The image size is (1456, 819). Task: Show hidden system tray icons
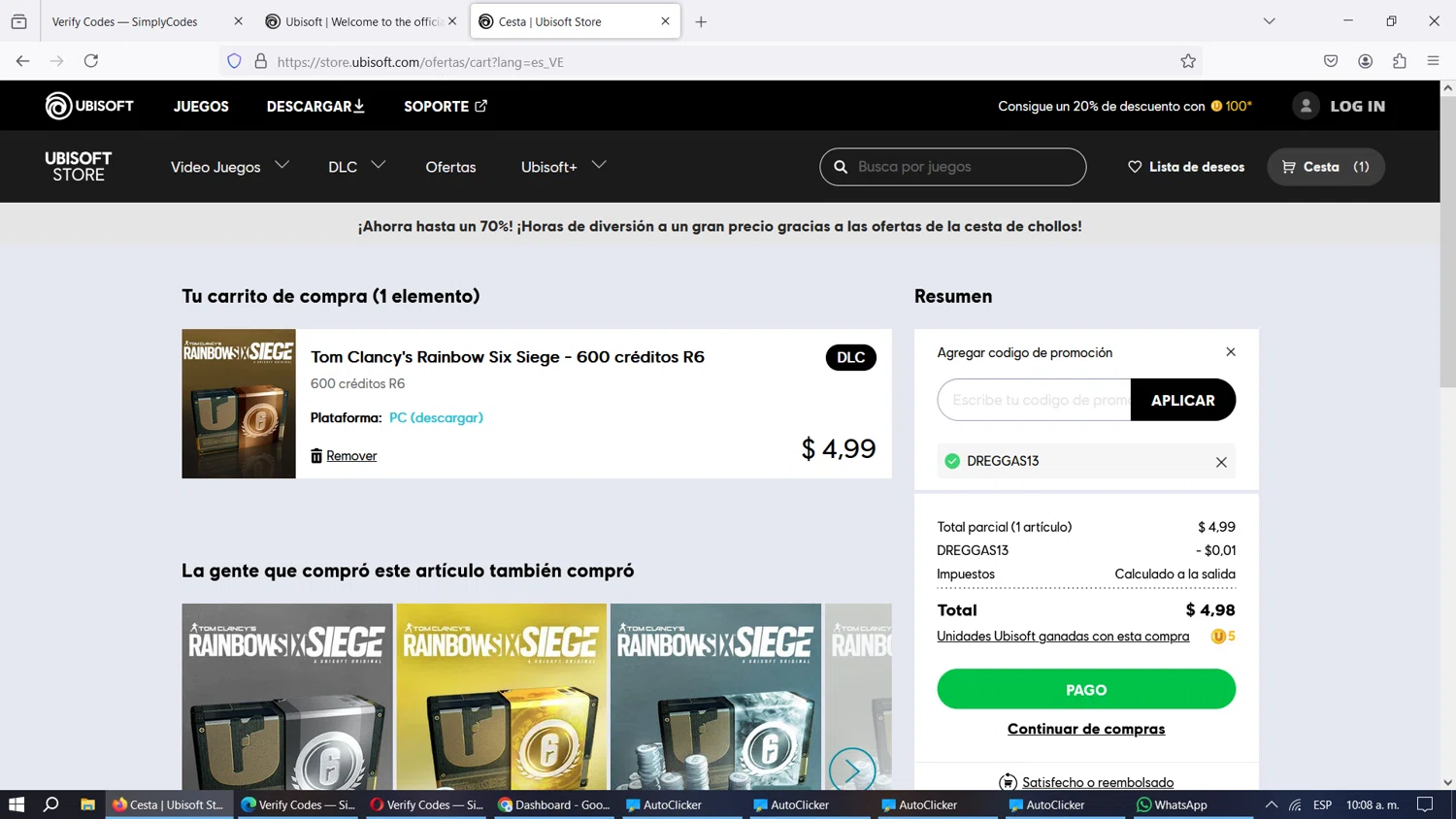[1271, 804]
